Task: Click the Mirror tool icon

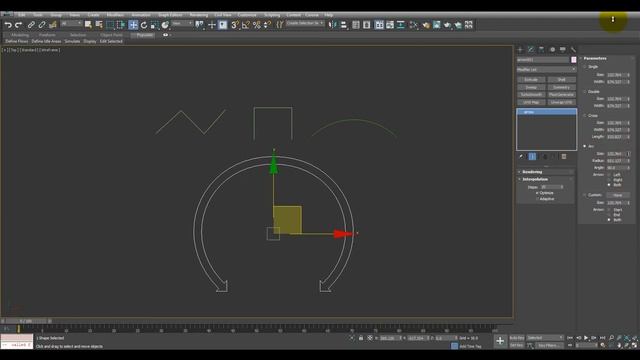Action: click(333, 25)
